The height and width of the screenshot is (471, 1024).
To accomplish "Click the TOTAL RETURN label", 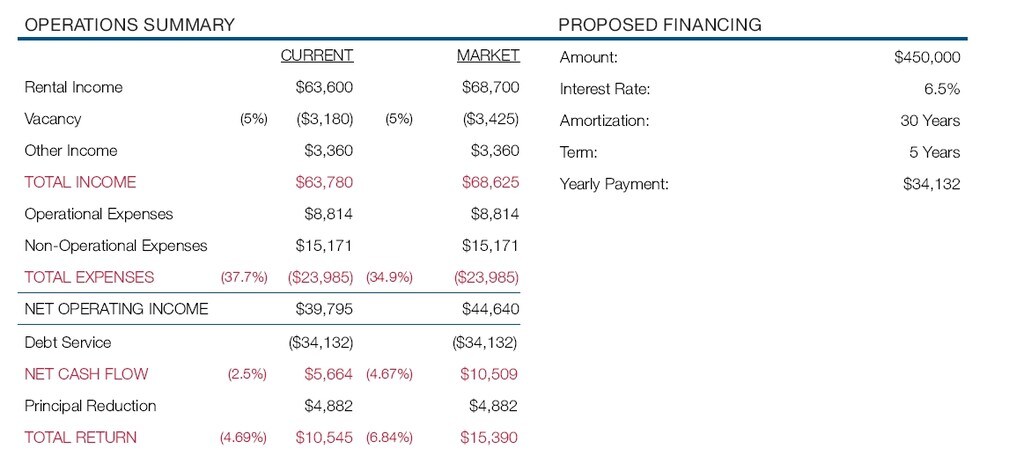I will (80, 437).
